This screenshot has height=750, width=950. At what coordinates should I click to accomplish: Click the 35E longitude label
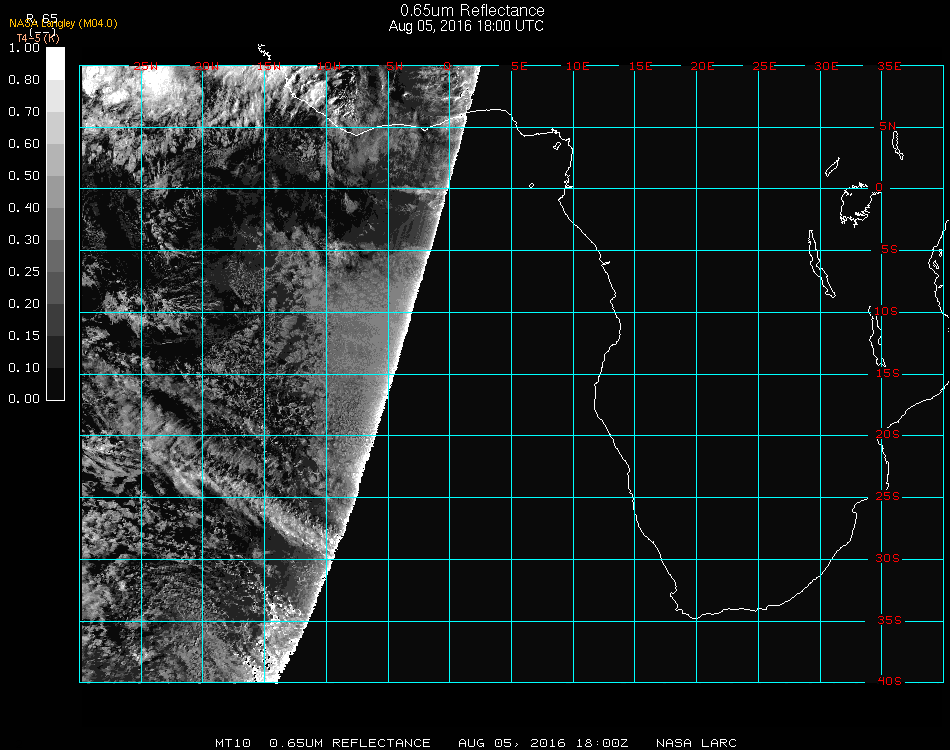point(889,66)
